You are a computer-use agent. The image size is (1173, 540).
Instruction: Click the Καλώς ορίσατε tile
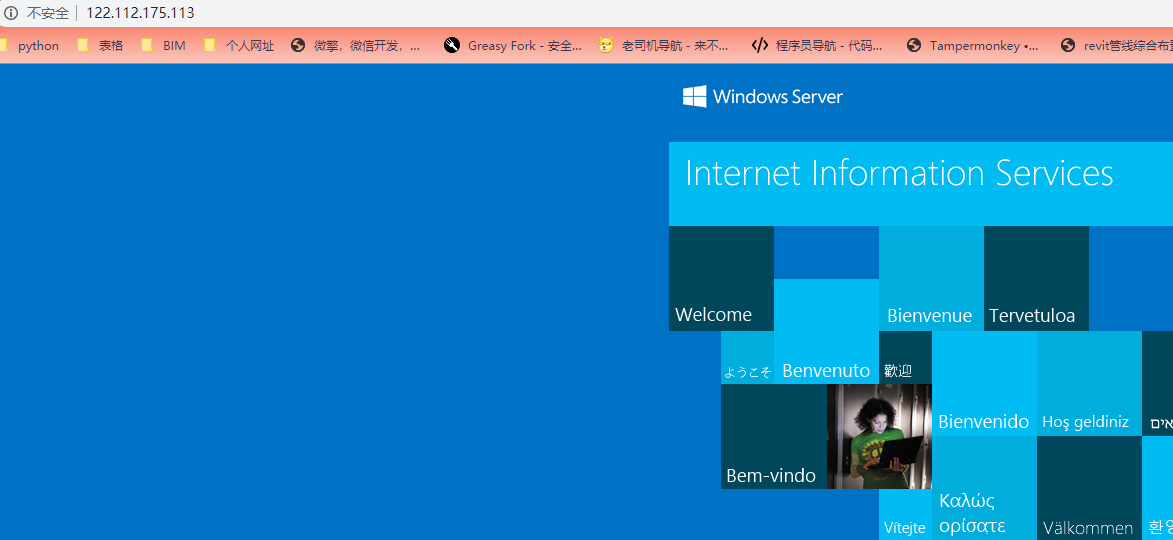984,488
